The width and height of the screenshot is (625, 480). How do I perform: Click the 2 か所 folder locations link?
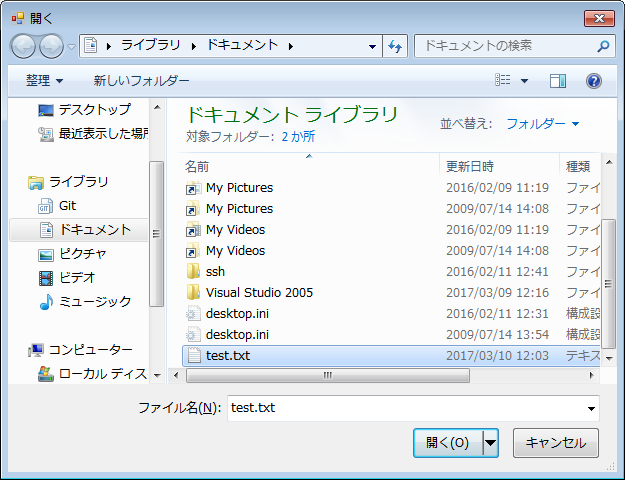click(x=298, y=137)
